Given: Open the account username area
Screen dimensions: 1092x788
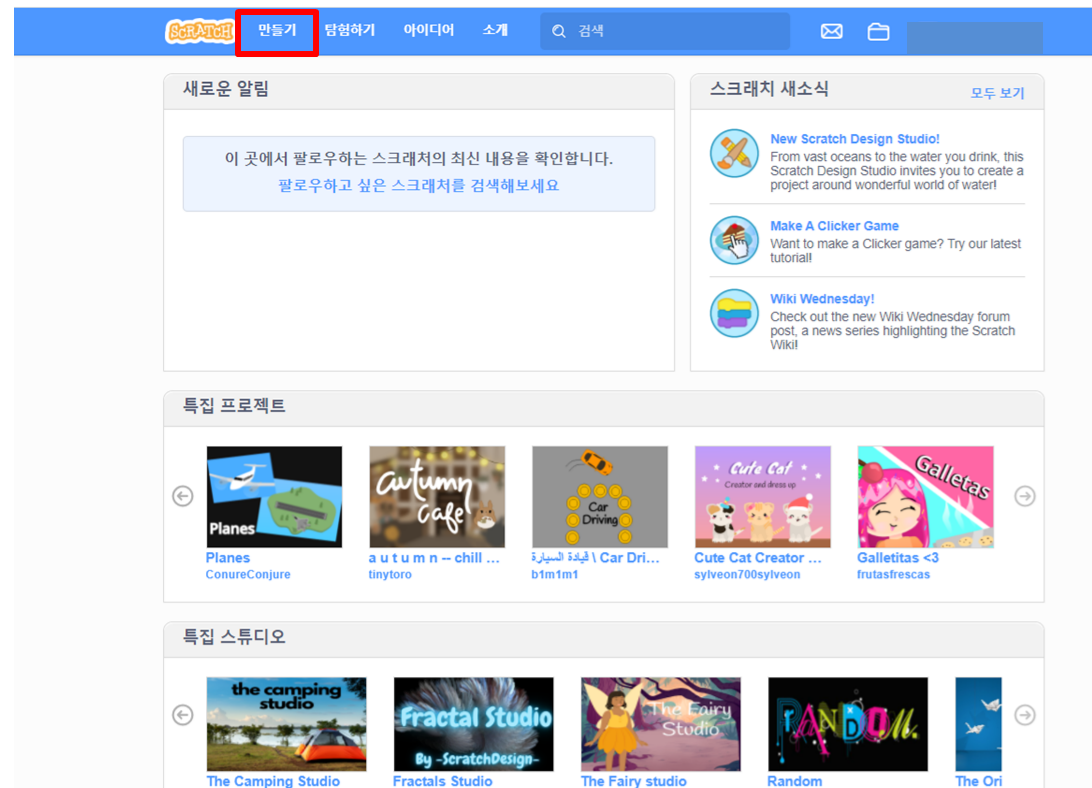Looking at the screenshot, I should [974, 37].
